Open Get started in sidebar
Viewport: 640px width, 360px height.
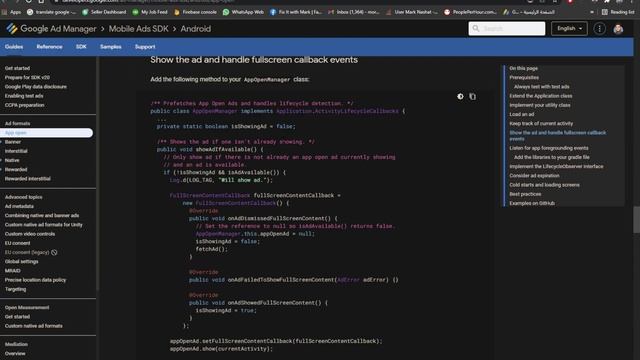pyautogui.click(x=17, y=68)
